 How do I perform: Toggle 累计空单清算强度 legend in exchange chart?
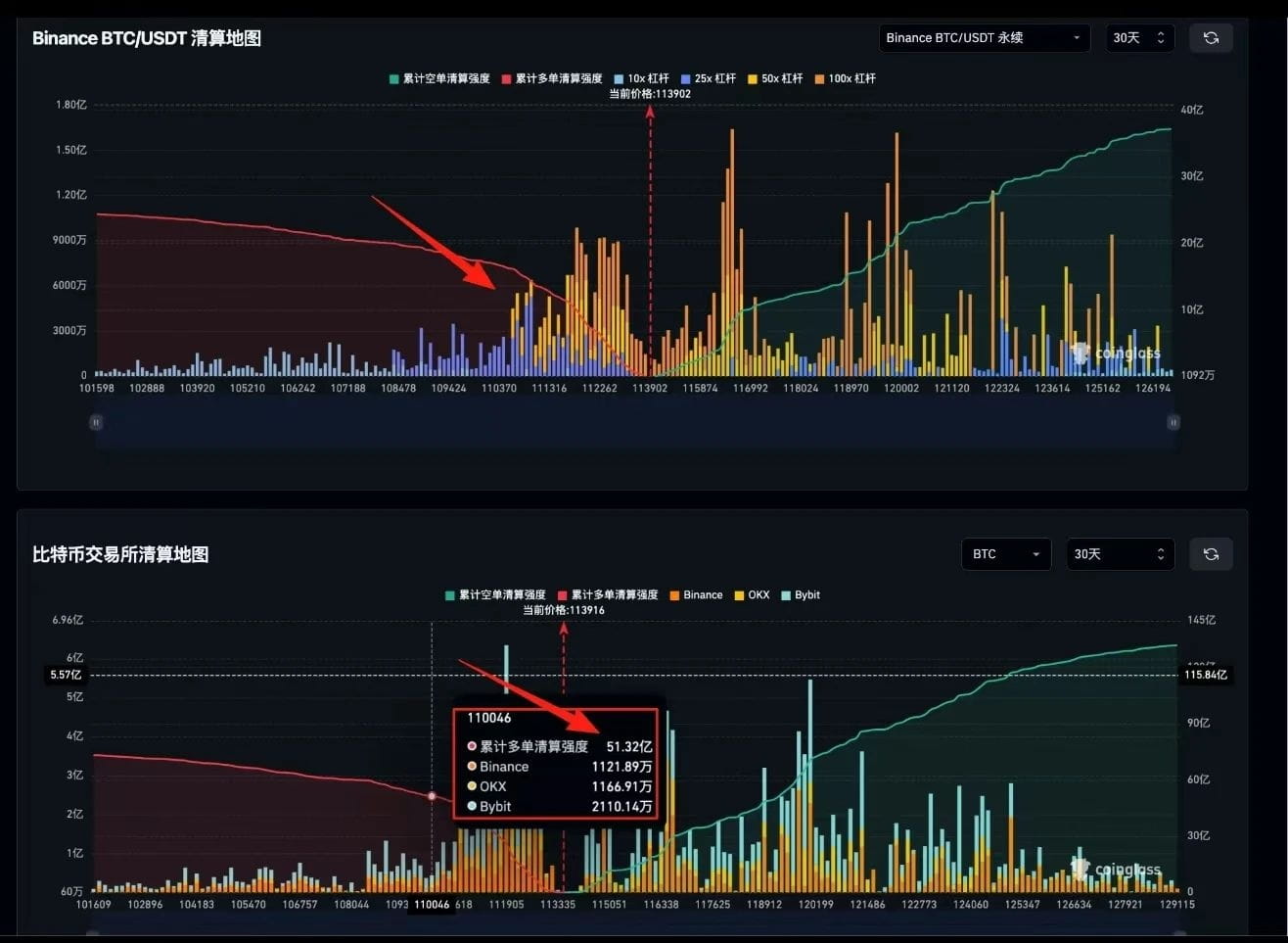pos(495,595)
